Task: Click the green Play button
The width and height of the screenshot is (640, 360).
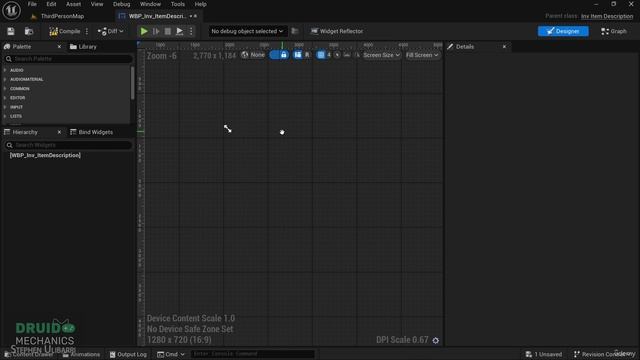Action: tap(144, 31)
